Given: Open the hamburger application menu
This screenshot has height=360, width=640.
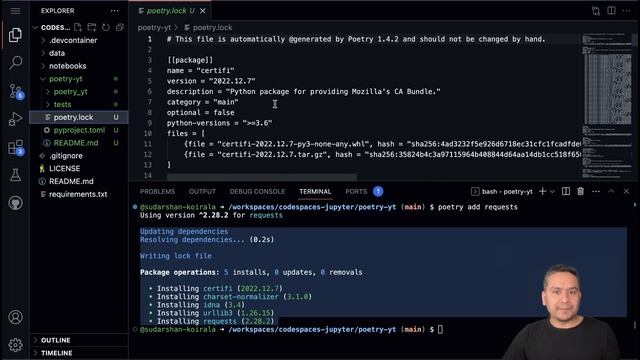Looking at the screenshot, I should 16,11.
